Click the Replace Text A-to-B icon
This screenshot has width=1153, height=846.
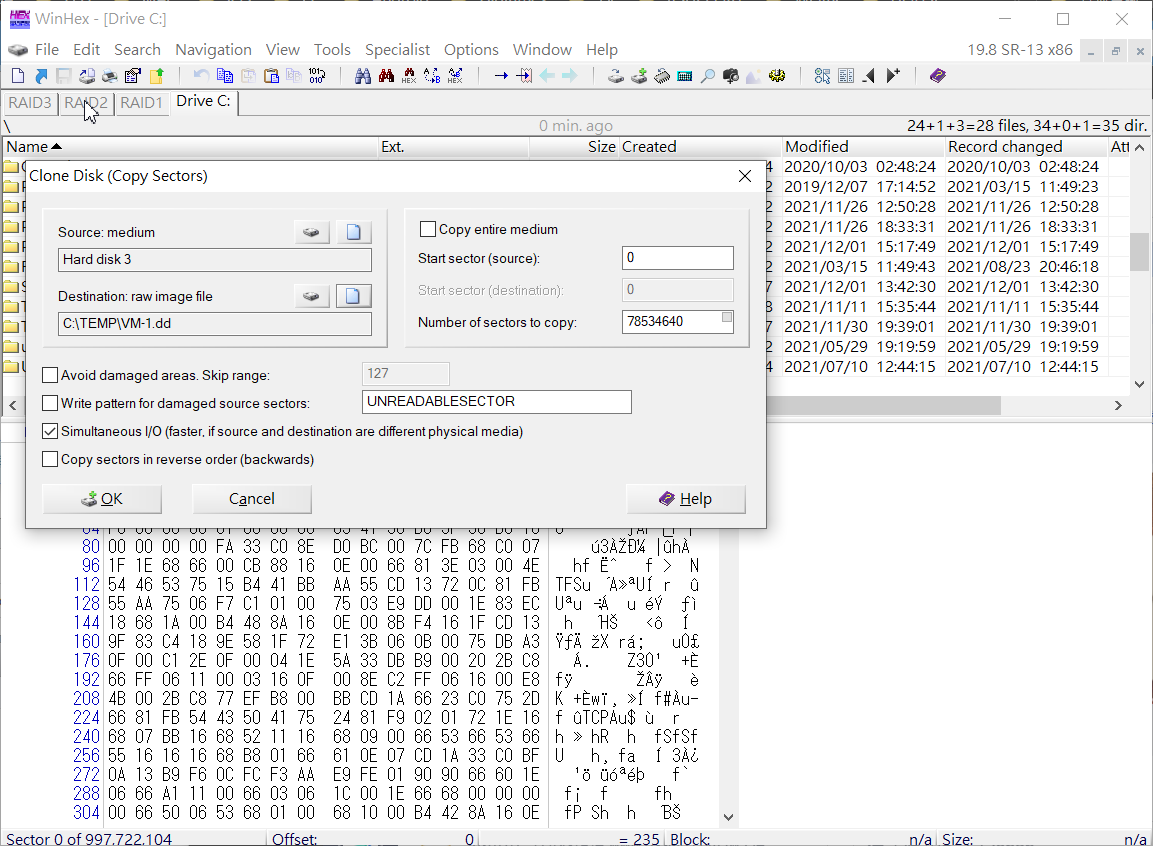click(432, 76)
